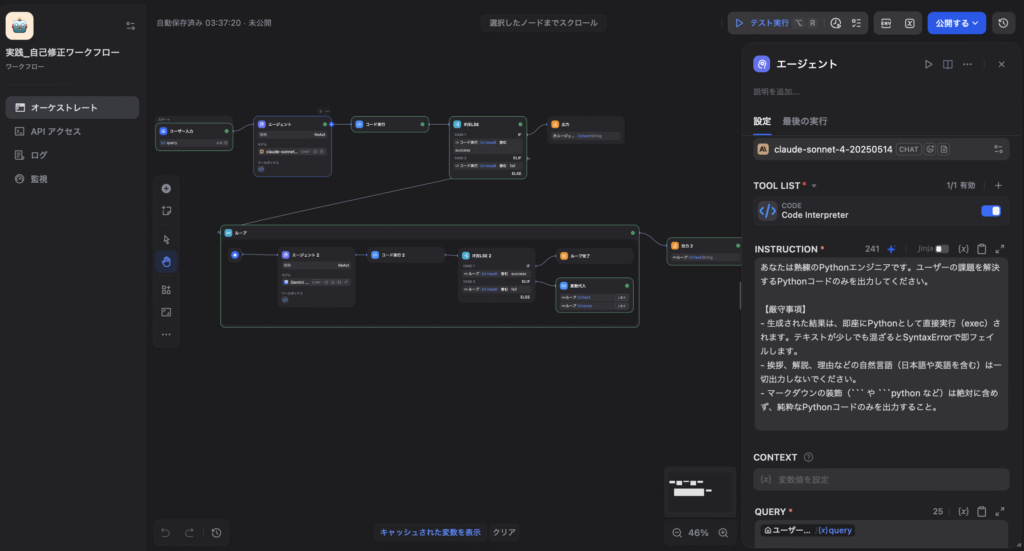Open model parameter settings sliders icon

pos(998,150)
